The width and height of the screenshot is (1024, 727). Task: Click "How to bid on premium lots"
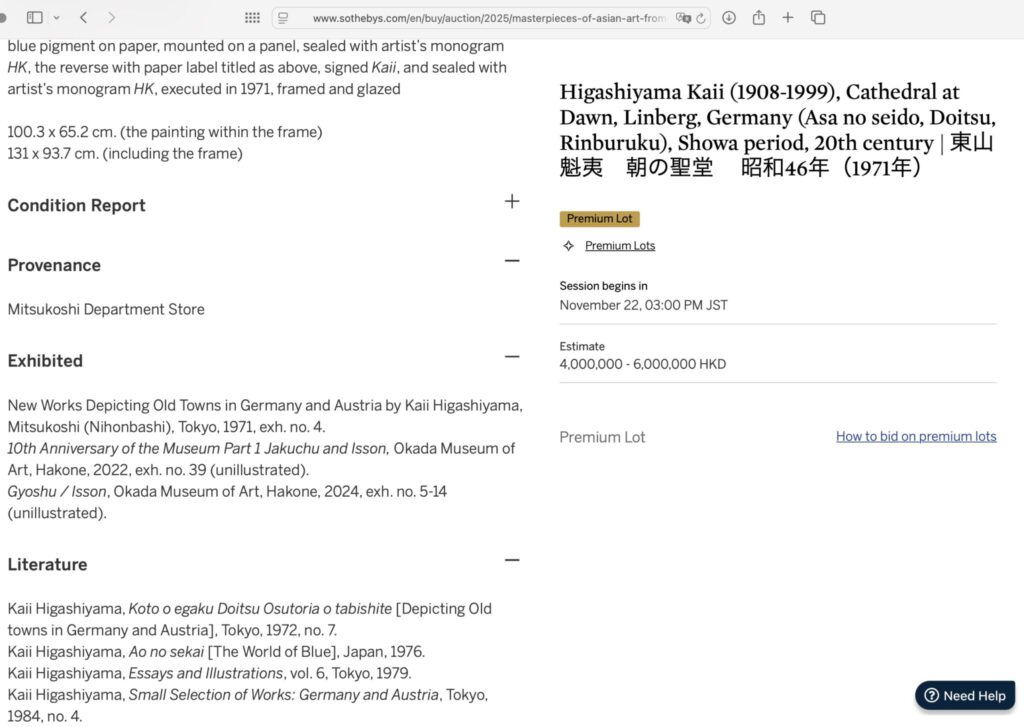[x=916, y=436]
